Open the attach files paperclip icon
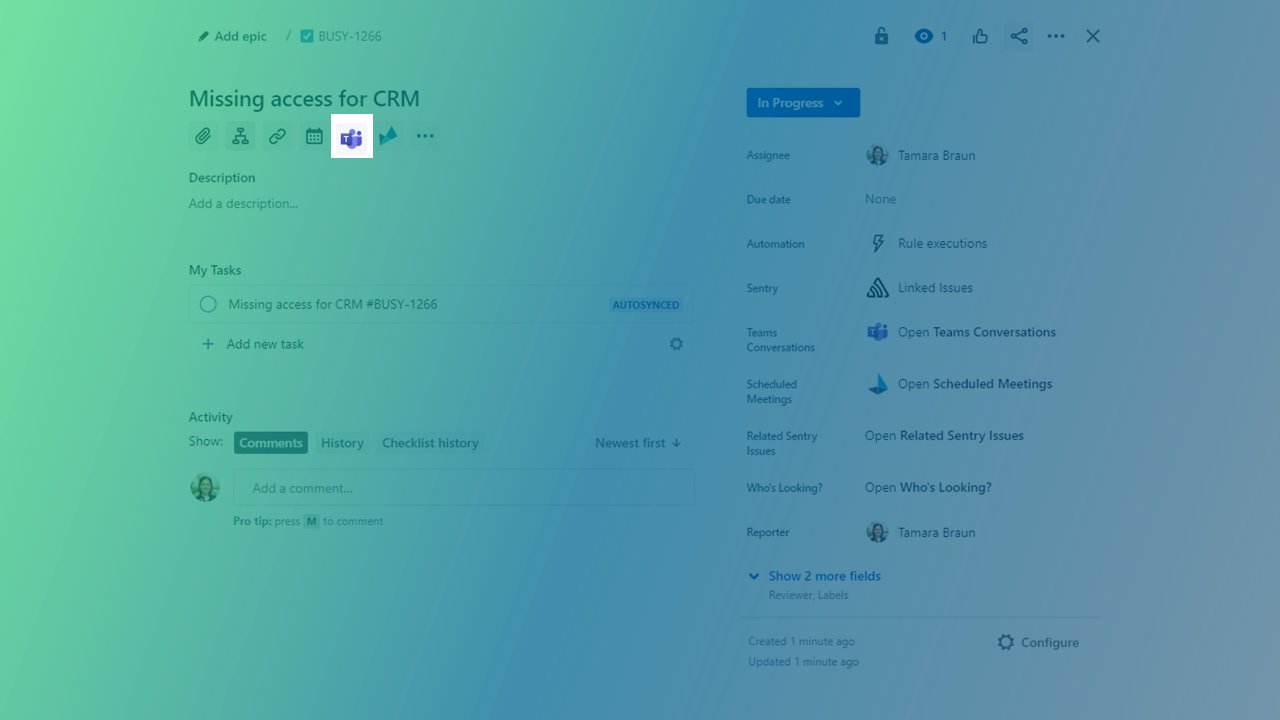1280x720 pixels. (203, 136)
